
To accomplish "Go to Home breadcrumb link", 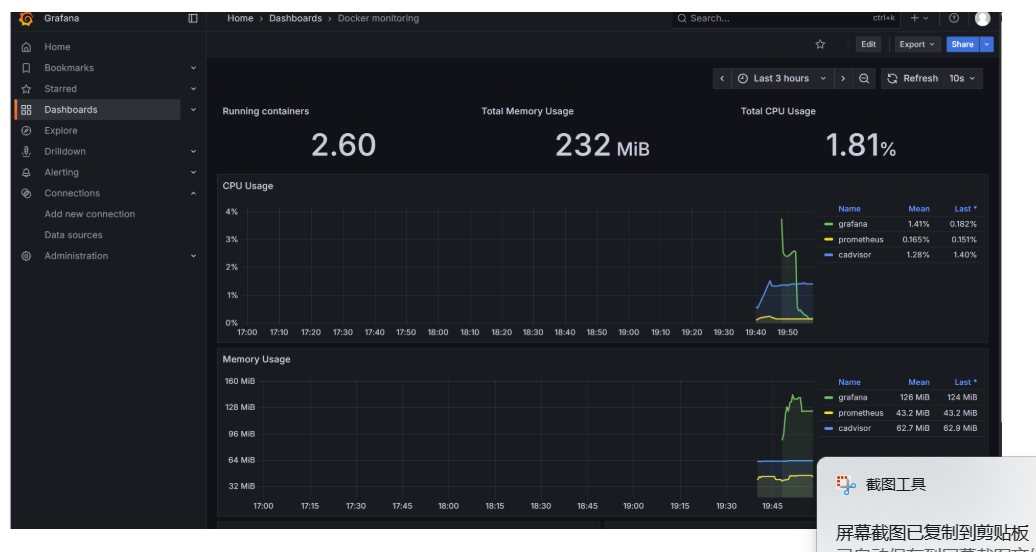I will pyautogui.click(x=240, y=19).
